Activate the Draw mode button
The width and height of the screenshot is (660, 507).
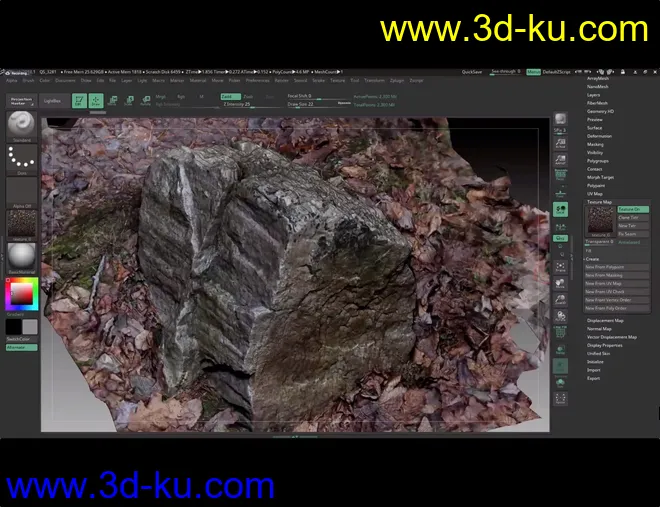click(x=96, y=101)
